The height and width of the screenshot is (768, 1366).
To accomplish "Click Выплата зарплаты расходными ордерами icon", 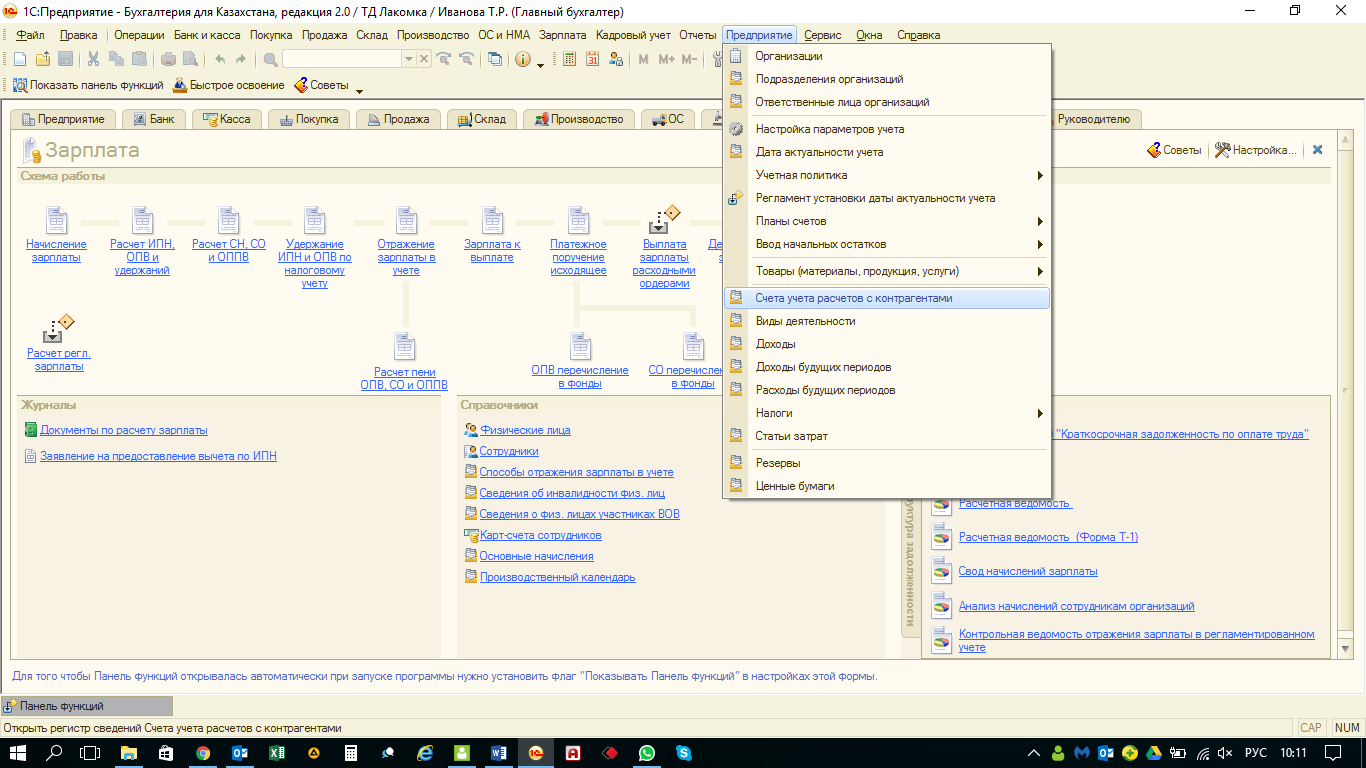I will 665,219.
